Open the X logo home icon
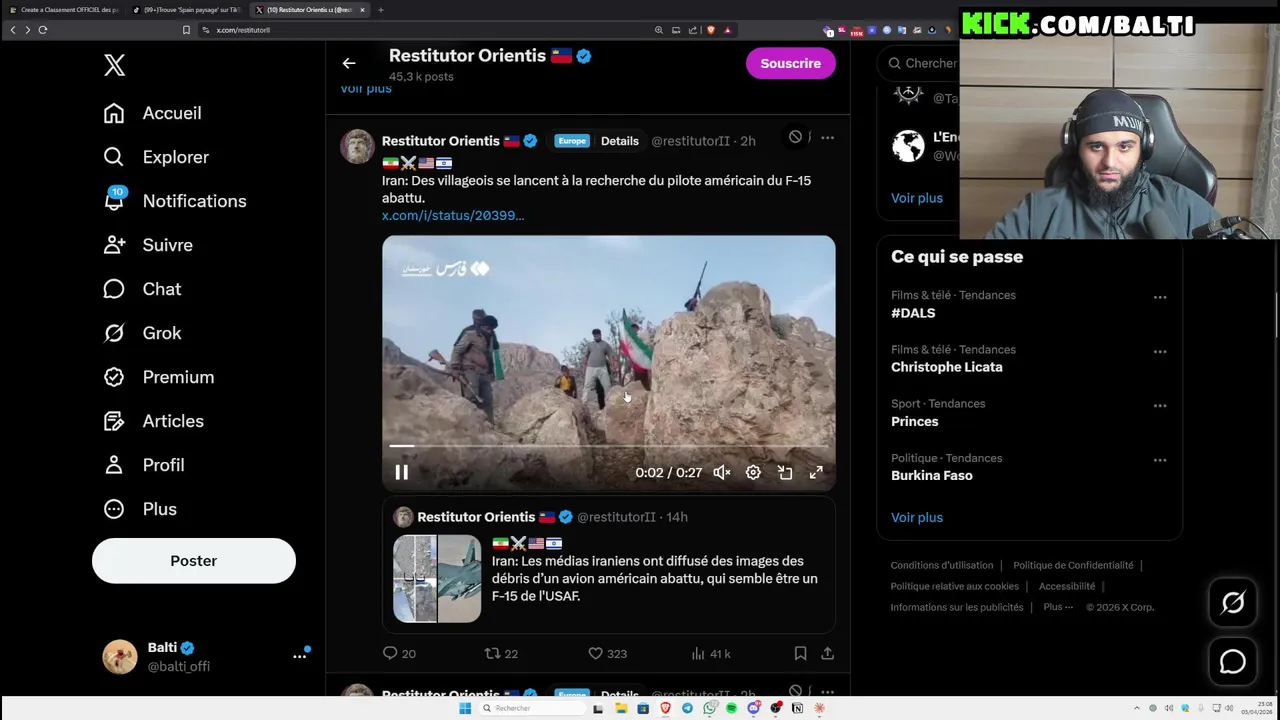 coord(114,65)
